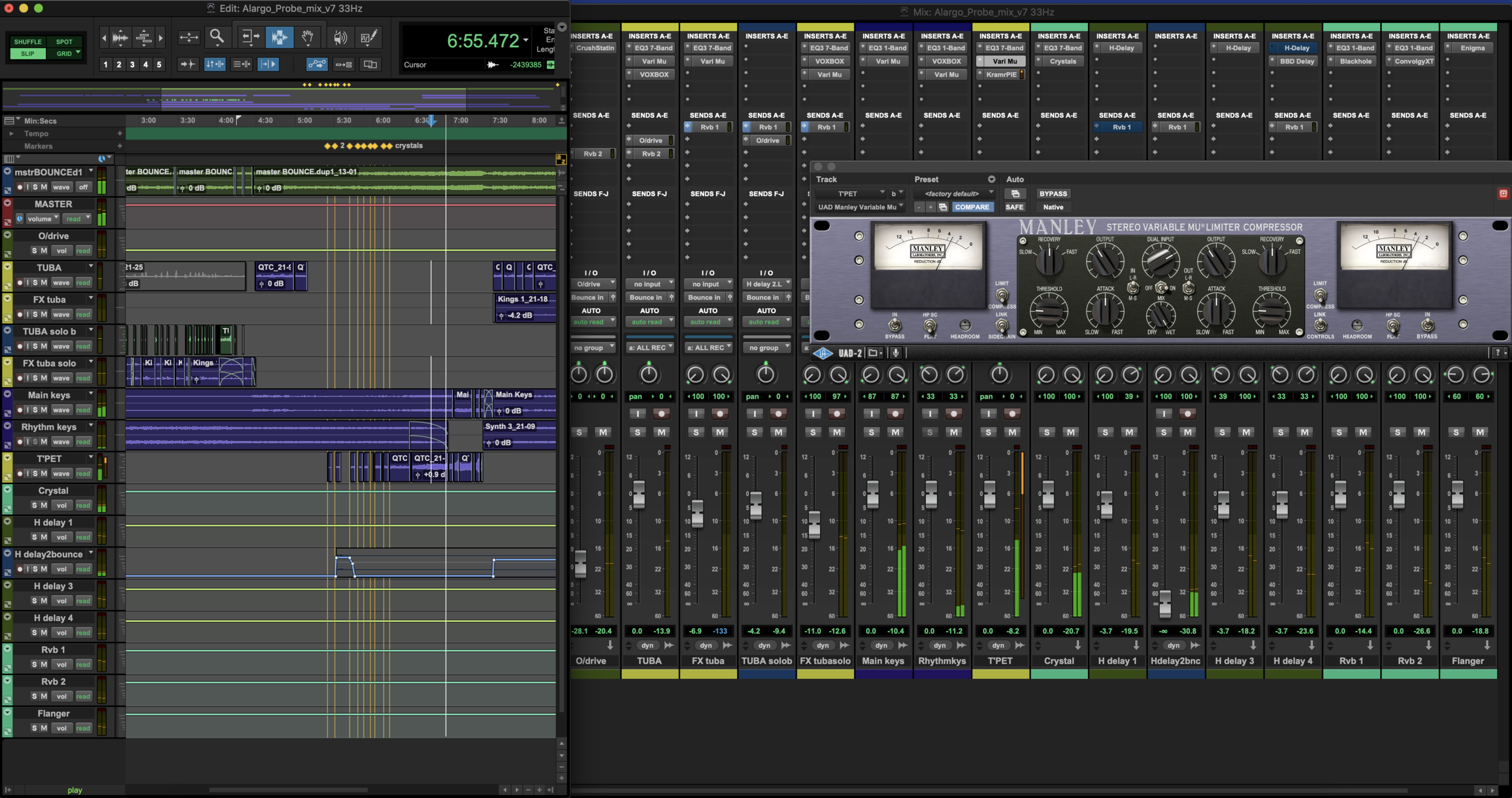
Task: Toggle Insertion Follows Playback icon
Action: point(267,64)
